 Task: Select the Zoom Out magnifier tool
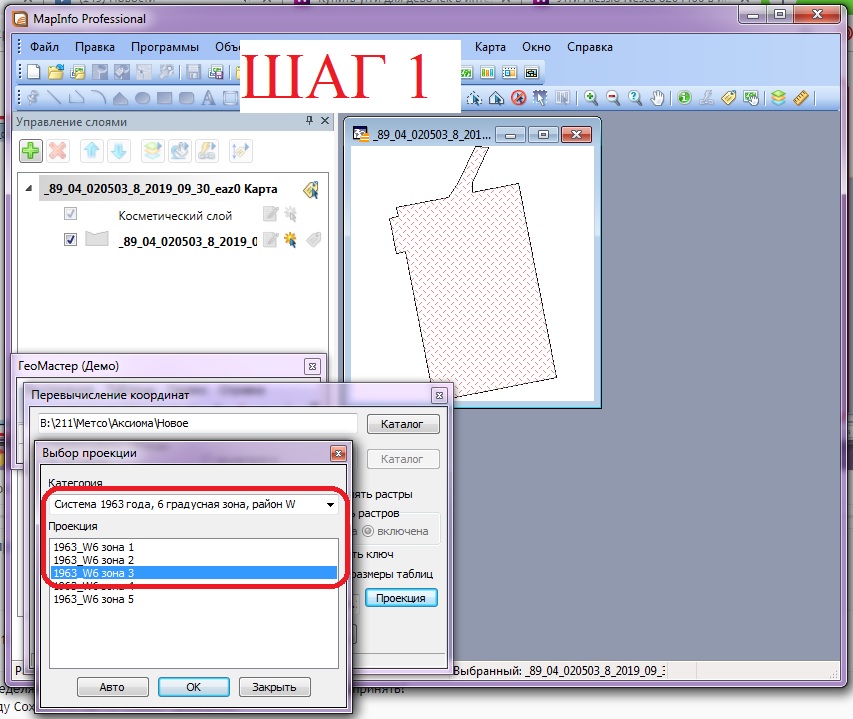click(x=612, y=98)
